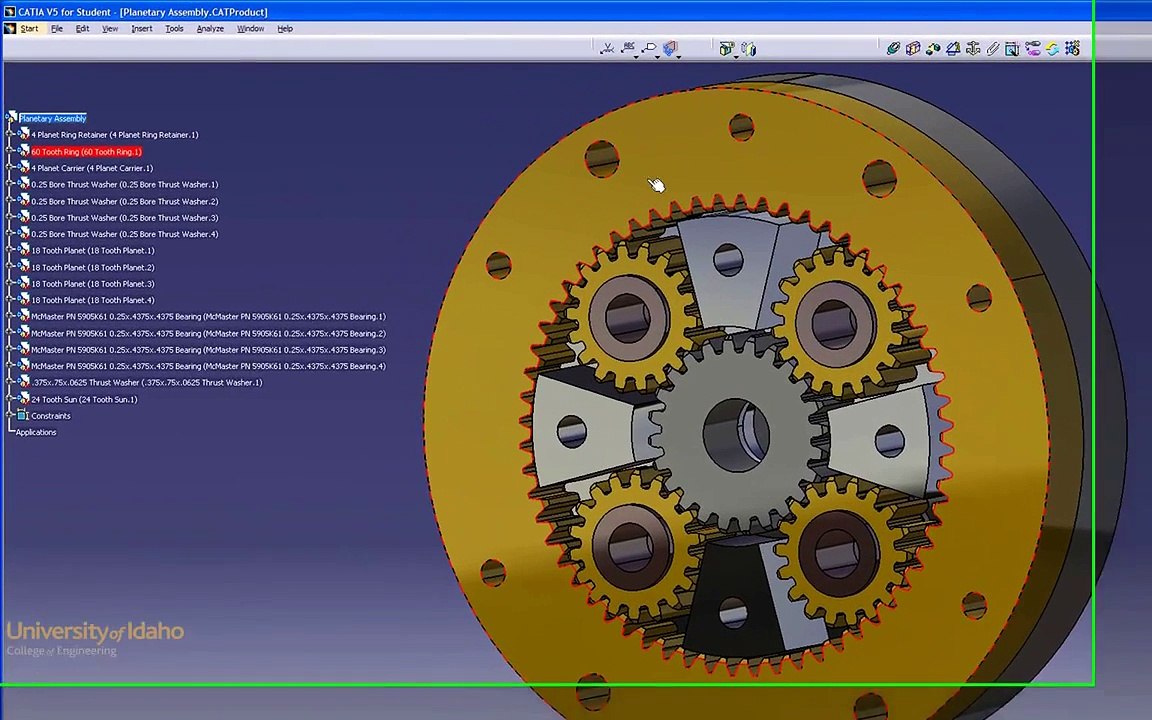Click the Text with Leader icon
Screen dimensions: 1152x720
click(628, 48)
